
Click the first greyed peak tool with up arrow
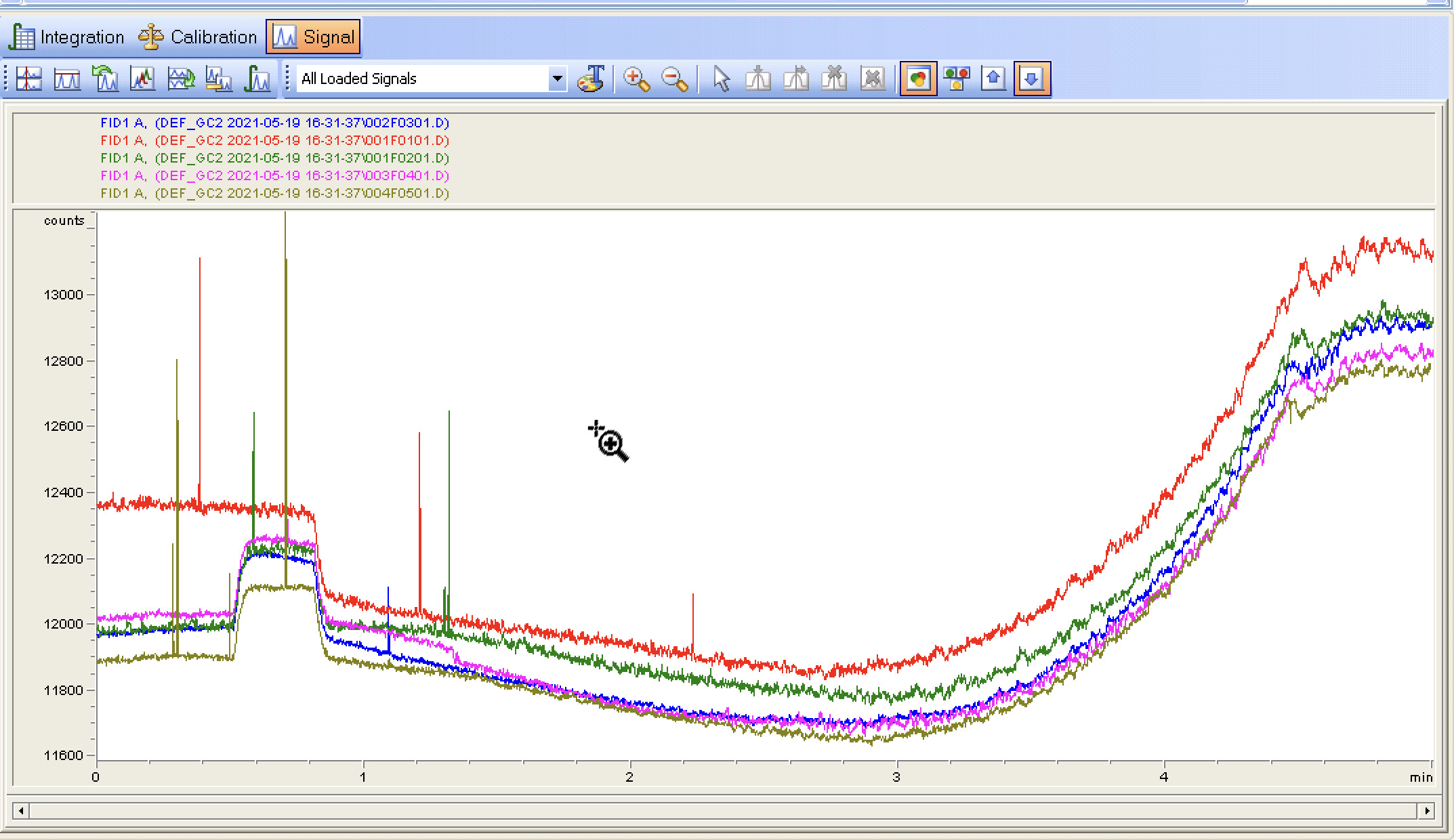pos(758,79)
